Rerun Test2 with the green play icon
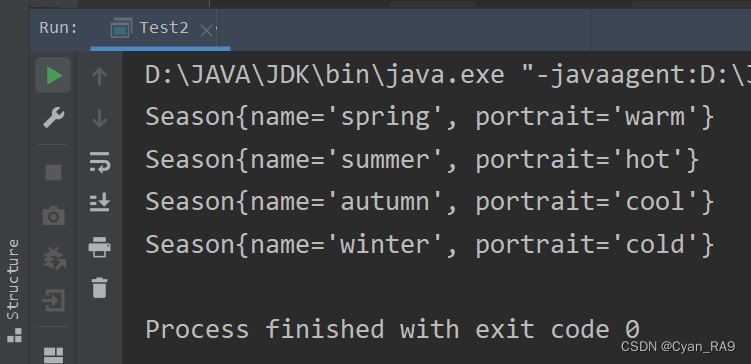 coord(53,76)
